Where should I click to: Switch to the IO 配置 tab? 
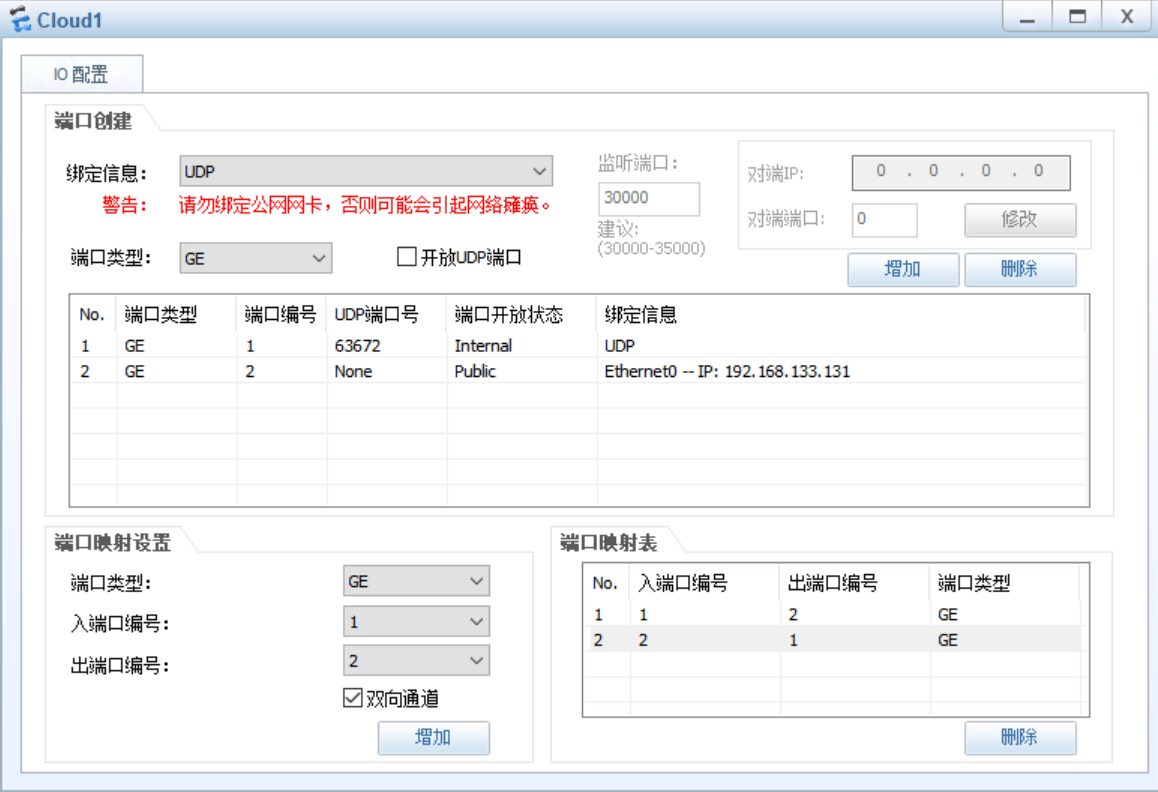point(81,74)
